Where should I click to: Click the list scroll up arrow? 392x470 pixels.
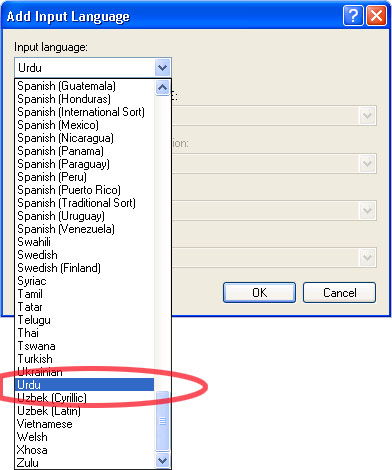click(162, 88)
